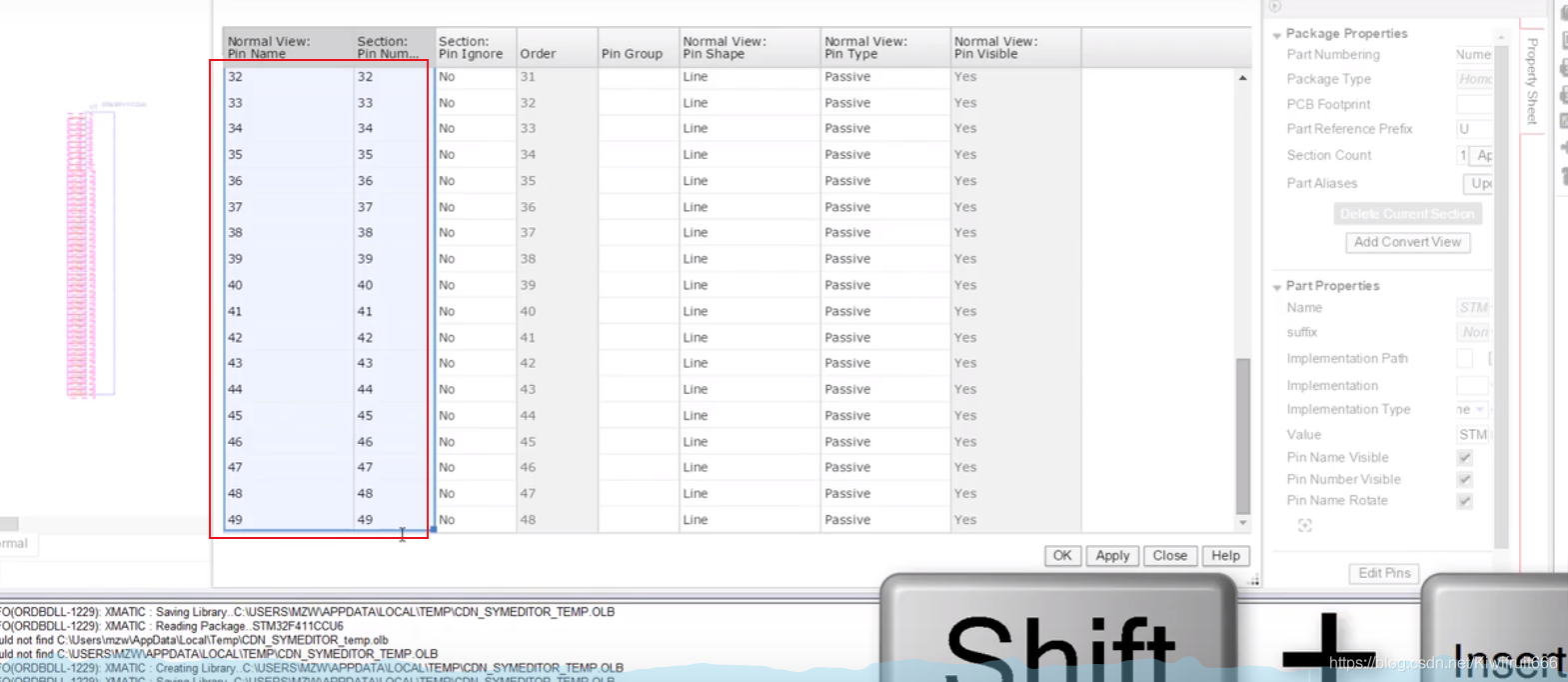Image resolution: width=1568 pixels, height=682 pixels.
Task: Switch to the Normal view tab
Action: tap(16, 544)
